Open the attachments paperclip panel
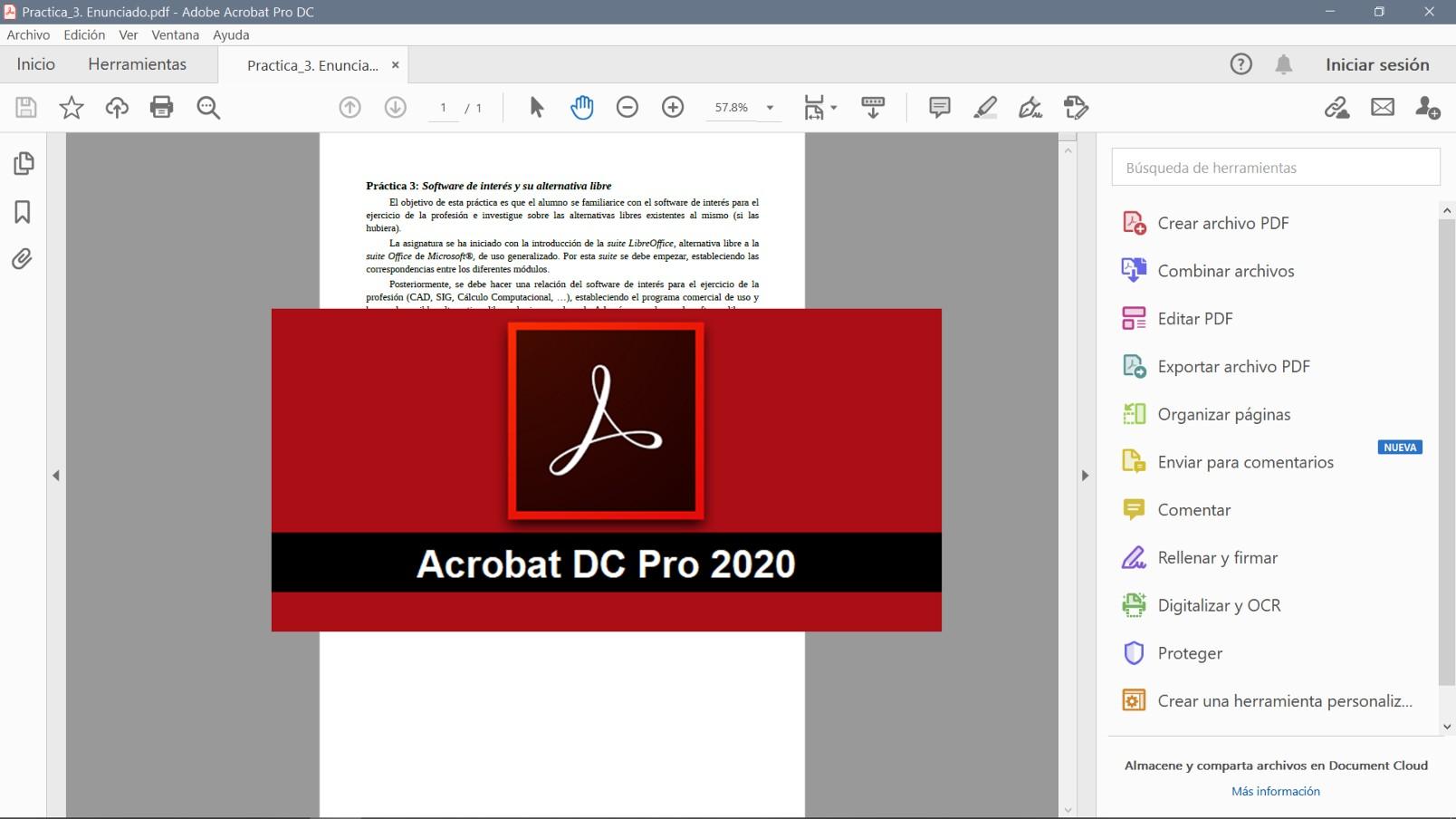1456x819 pixels. (x=23, y=259)
